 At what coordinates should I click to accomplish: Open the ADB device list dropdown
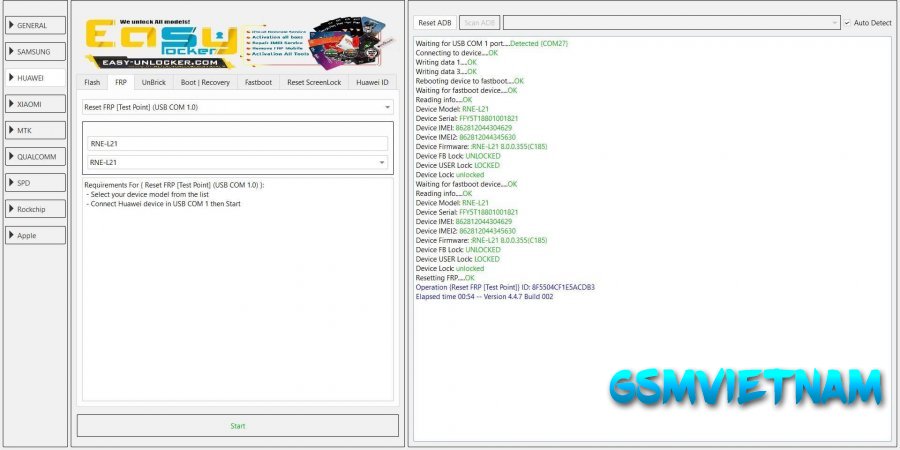coord(672,23)
